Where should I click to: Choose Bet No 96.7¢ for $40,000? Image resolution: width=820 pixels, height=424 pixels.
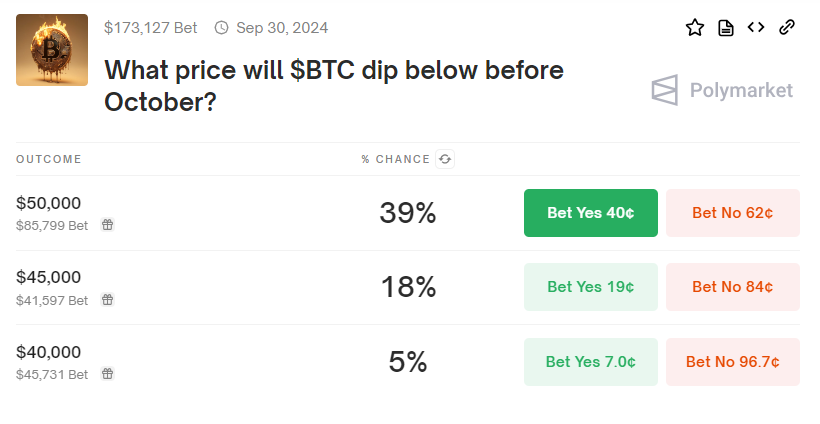tap(733, 362)
